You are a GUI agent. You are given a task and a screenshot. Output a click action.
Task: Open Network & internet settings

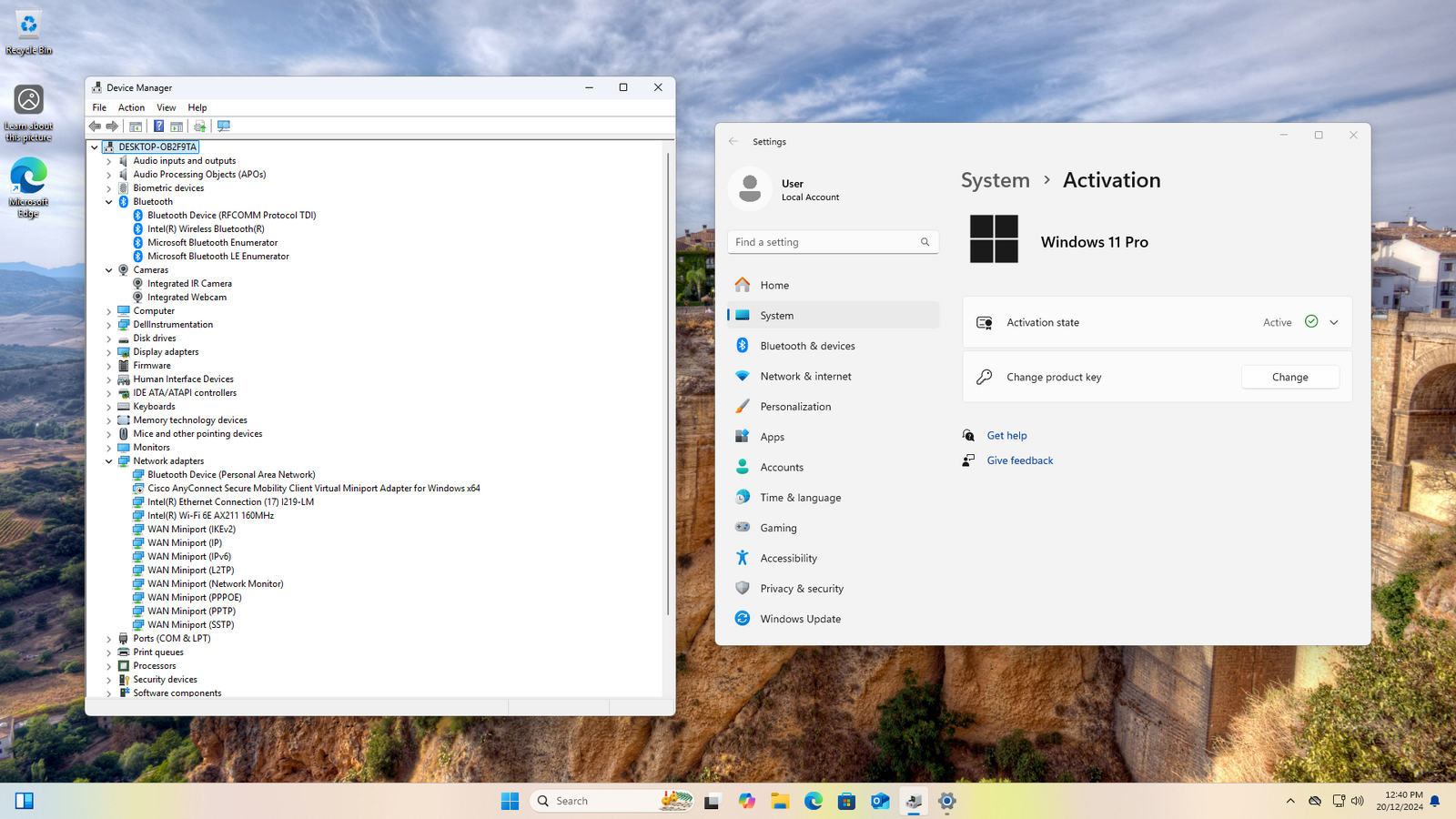coord(833,376)
